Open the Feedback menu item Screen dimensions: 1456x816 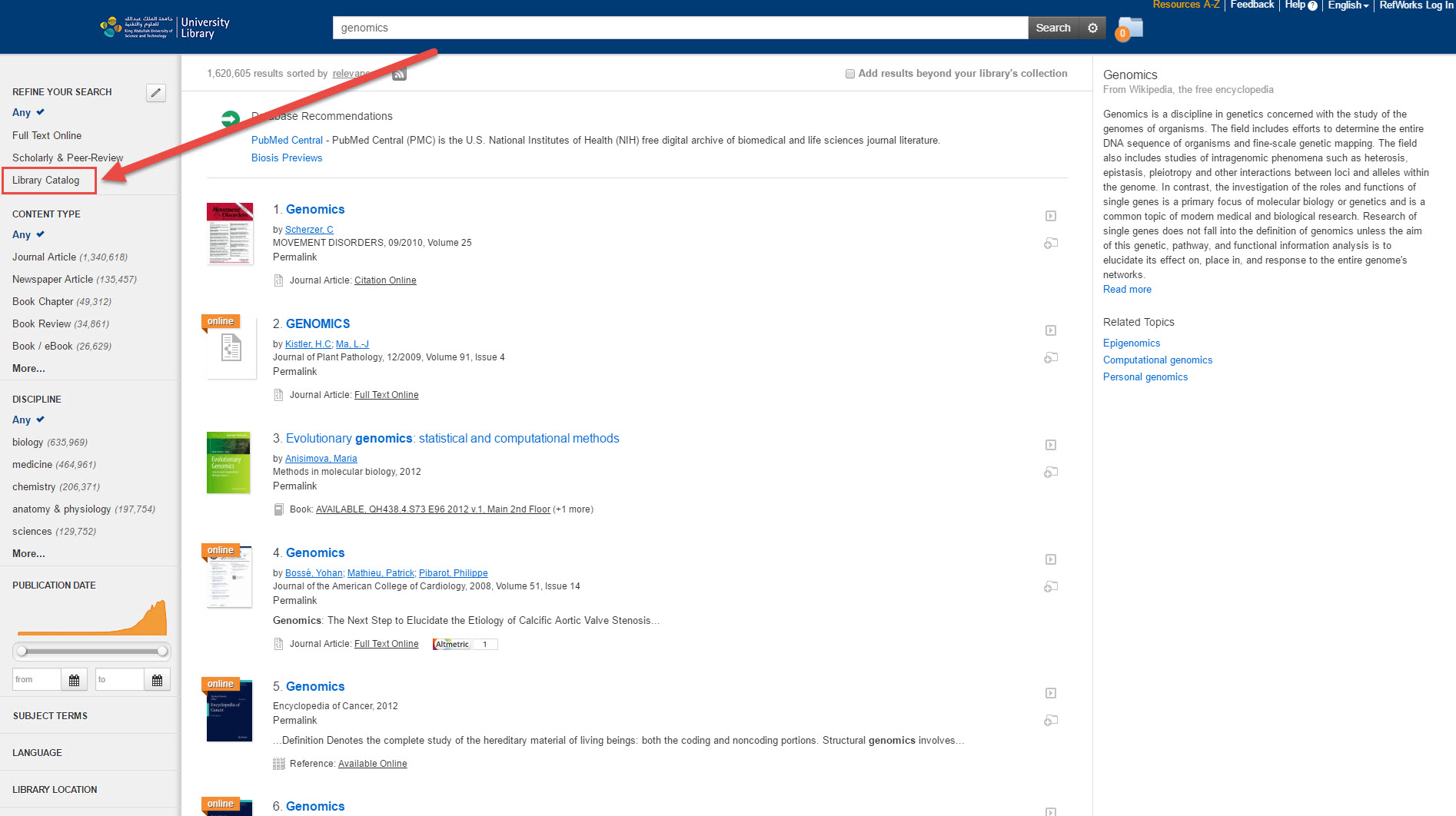(x=1252, y=5)
